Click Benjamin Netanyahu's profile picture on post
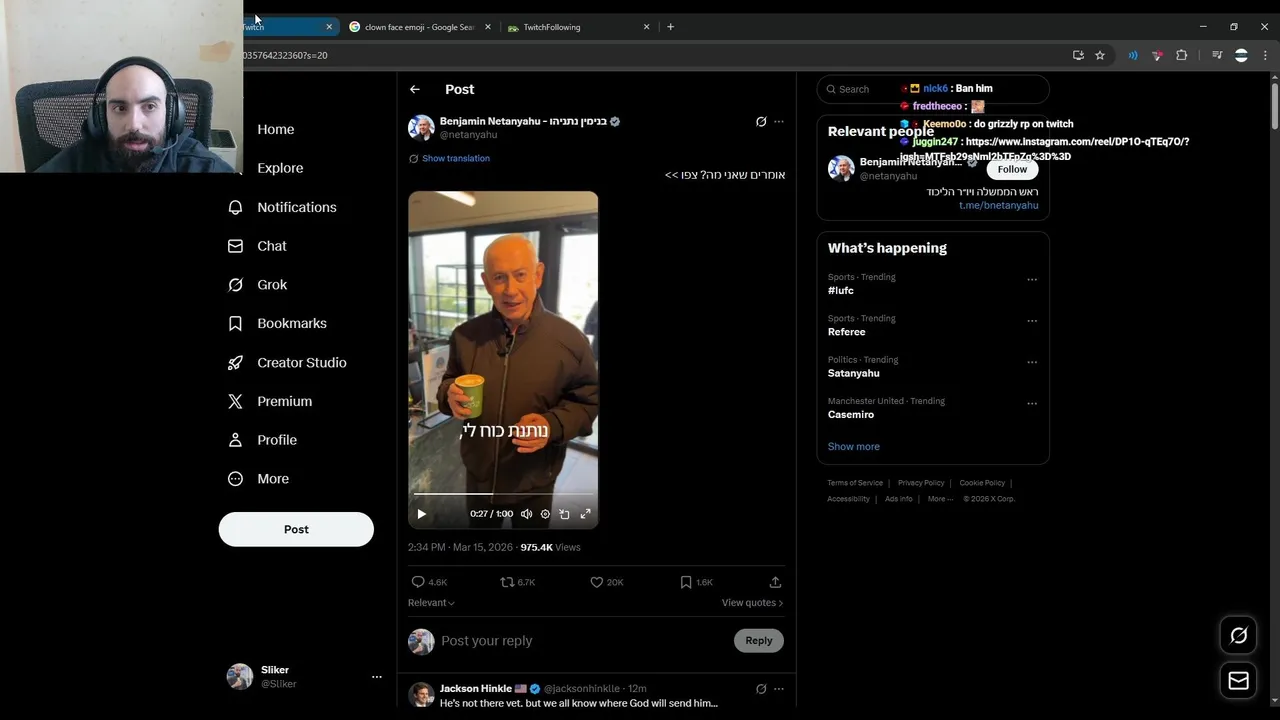The image size is (1280, 720). pyautogui.click(x=421, y=127)
